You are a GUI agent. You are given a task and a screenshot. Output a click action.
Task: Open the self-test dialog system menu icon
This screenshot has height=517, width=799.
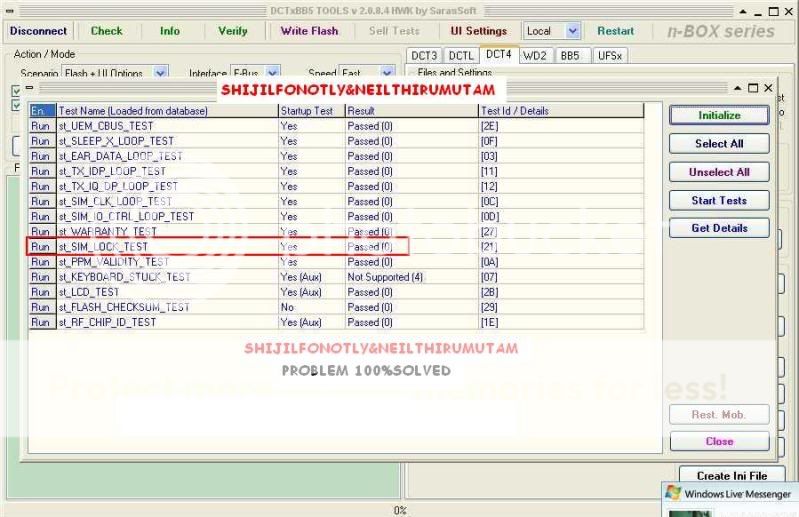pos(29,88)
